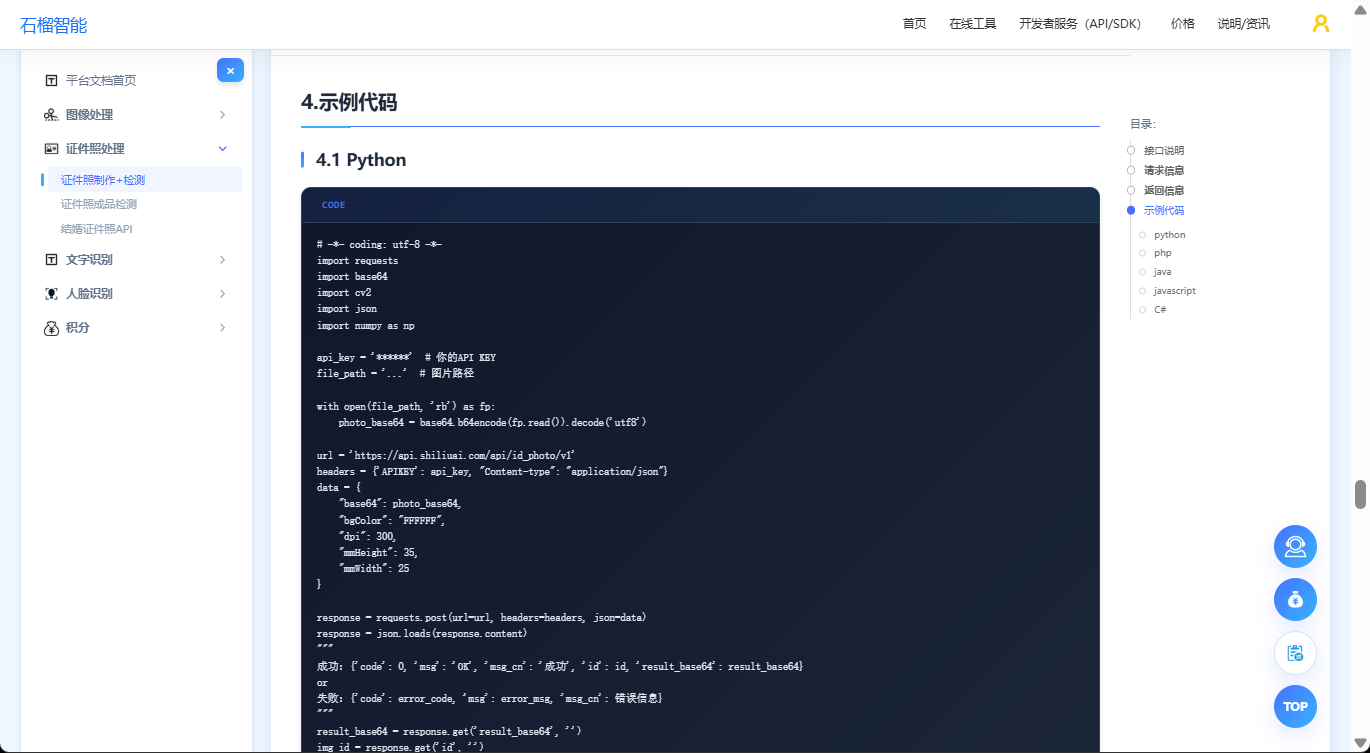Click the 人脸识别 category icon
The width and height of the screenshot is (1370, 753).
point(51,293)
